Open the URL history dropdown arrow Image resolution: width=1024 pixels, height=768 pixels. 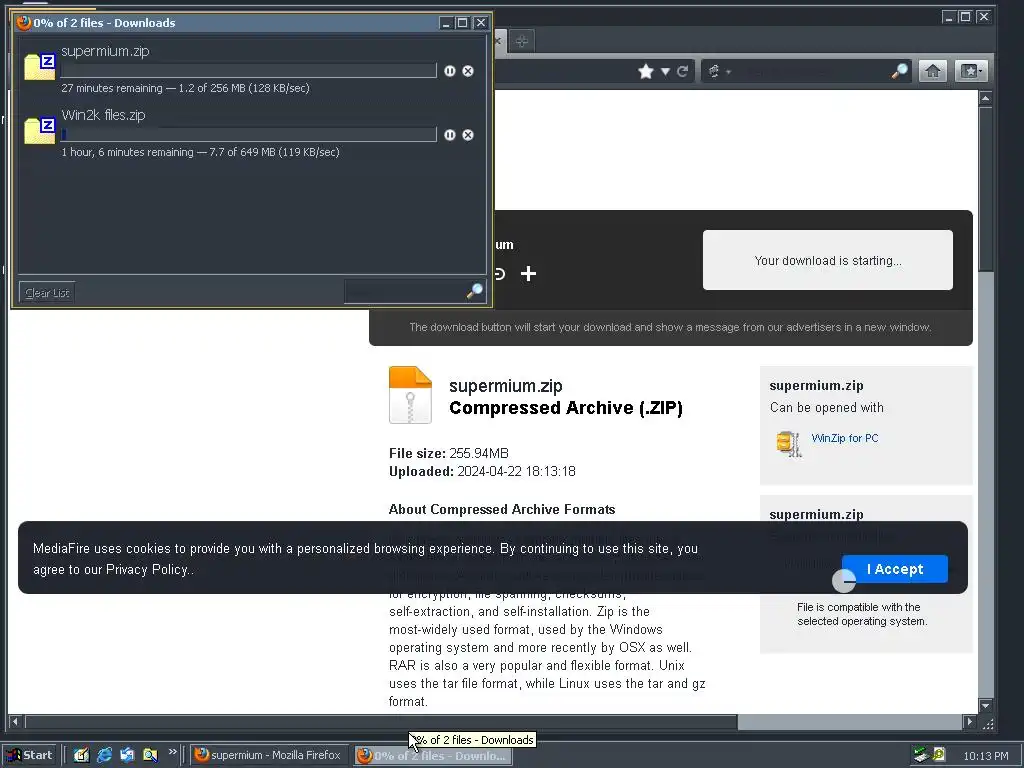[665, 71]
